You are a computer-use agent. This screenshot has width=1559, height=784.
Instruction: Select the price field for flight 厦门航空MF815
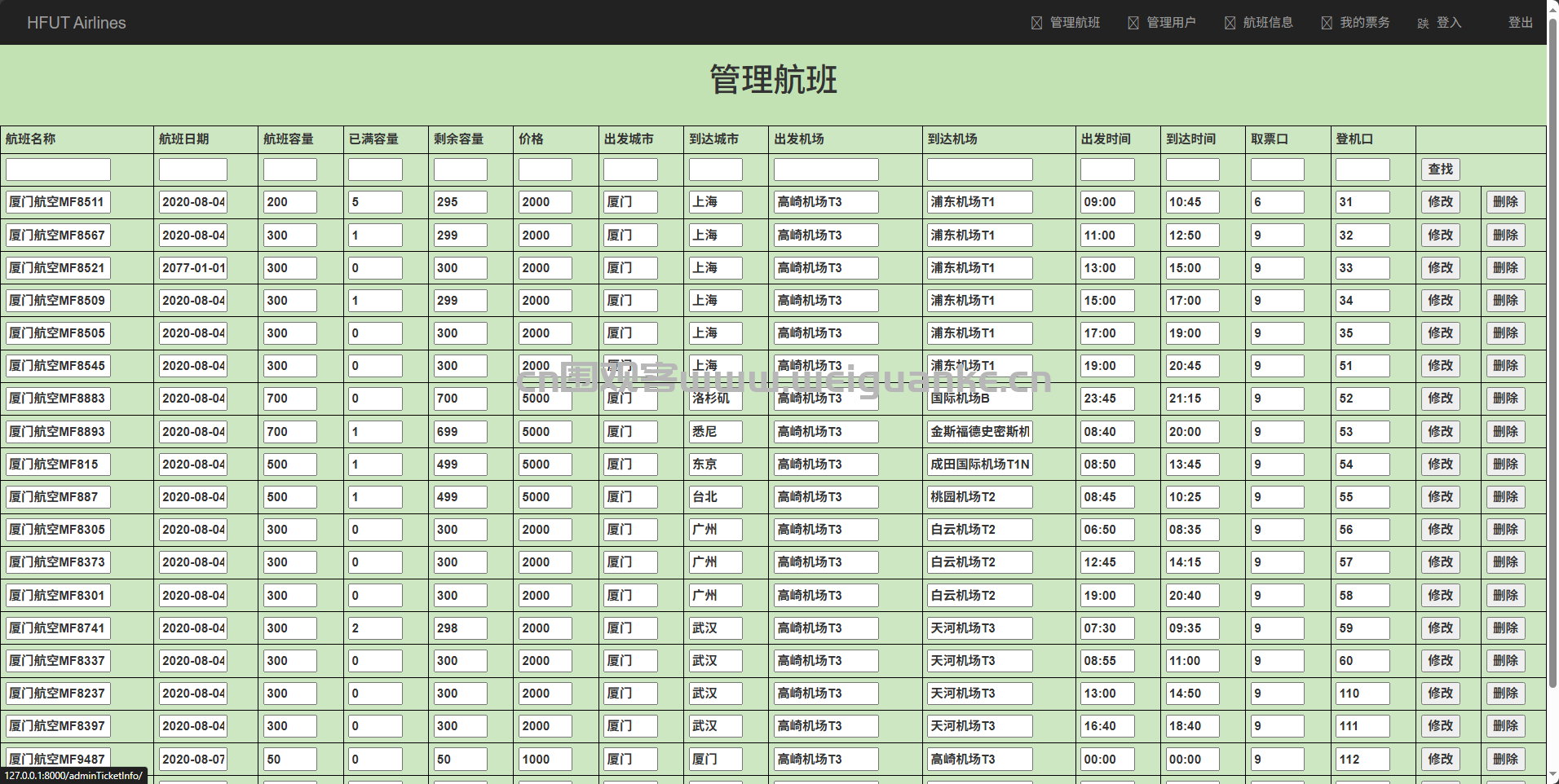pyautogui.click(x=545, y=465)
